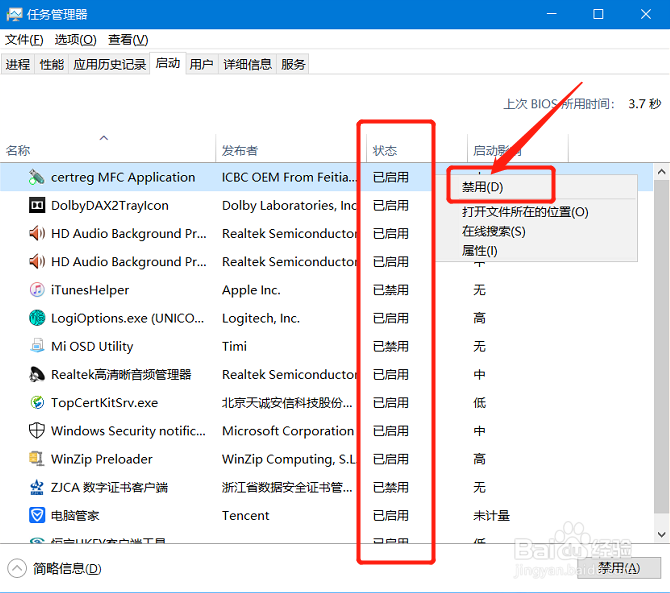Click the WinZip Preloader icon

(x=36, y=459)
